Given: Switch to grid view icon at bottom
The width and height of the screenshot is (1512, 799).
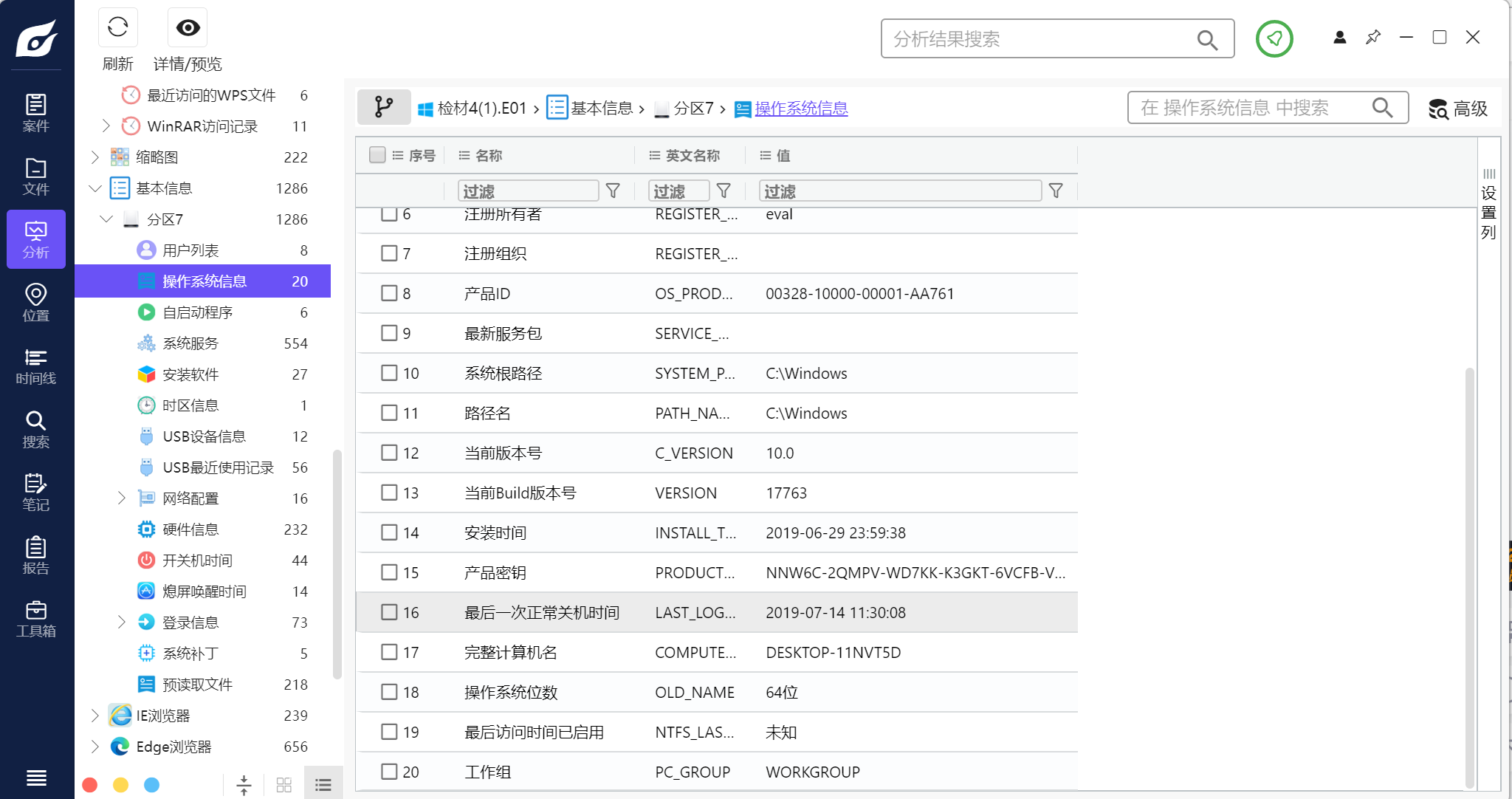Looking at the screenshot, I should pyautogui.click(x=284, y=785).
